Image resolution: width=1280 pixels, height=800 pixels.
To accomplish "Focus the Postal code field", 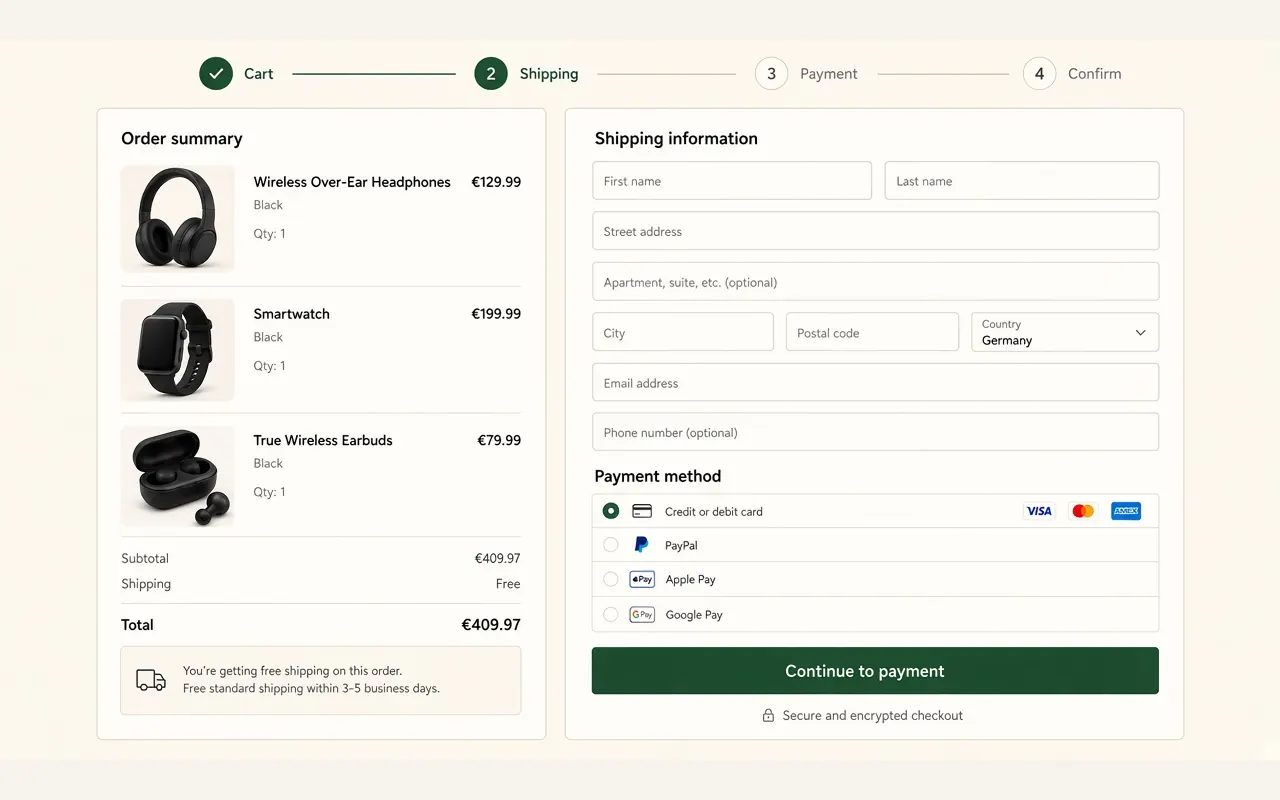I will point(872,332).
